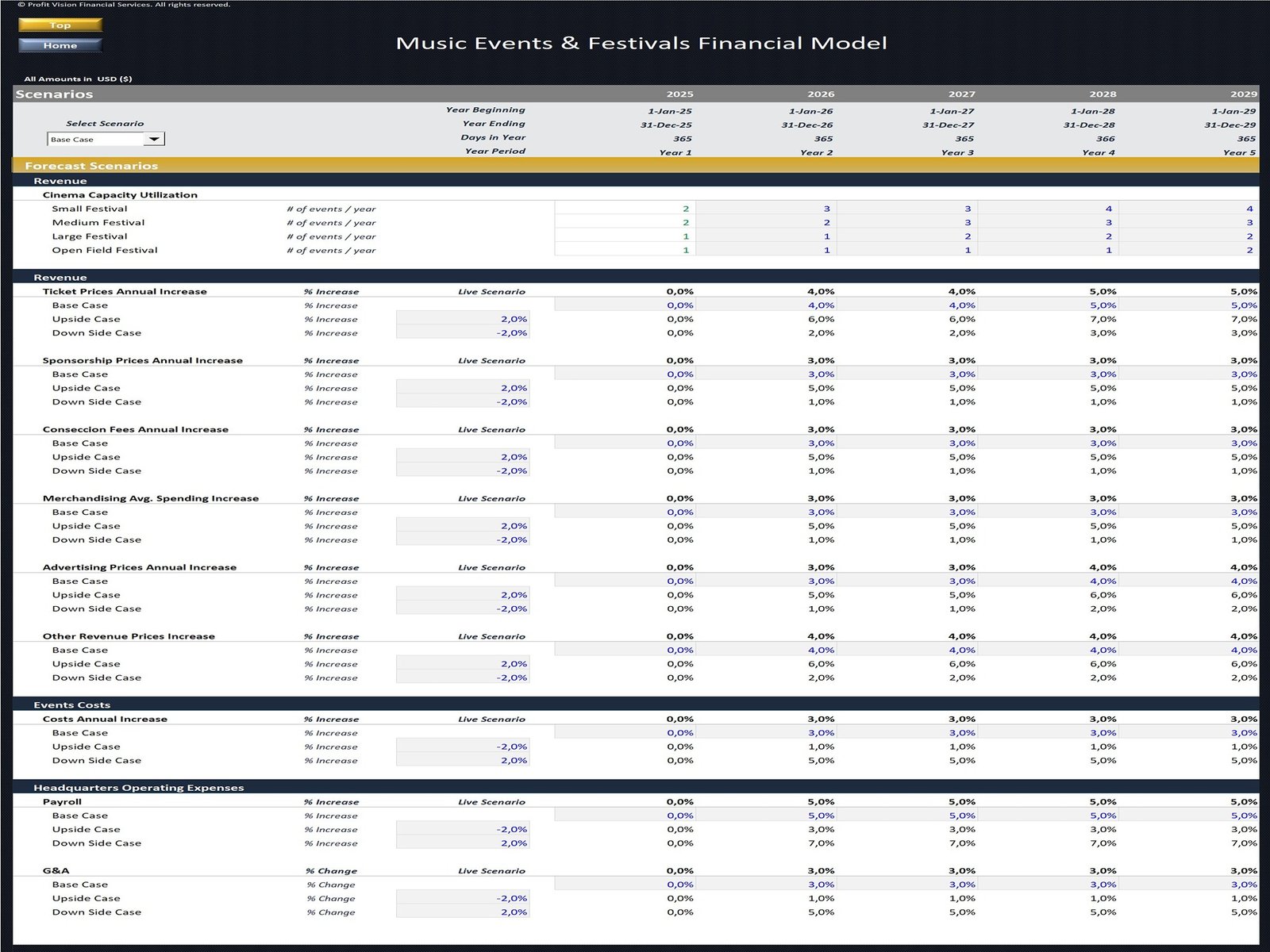
Task: Edit Ticket Prices Upside Case adjustment cell
Action: 463,319
